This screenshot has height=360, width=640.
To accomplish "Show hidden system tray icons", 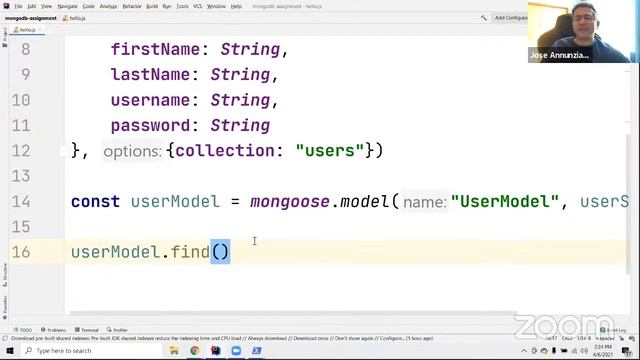I will pyautogui.click(x=524, y=351).
